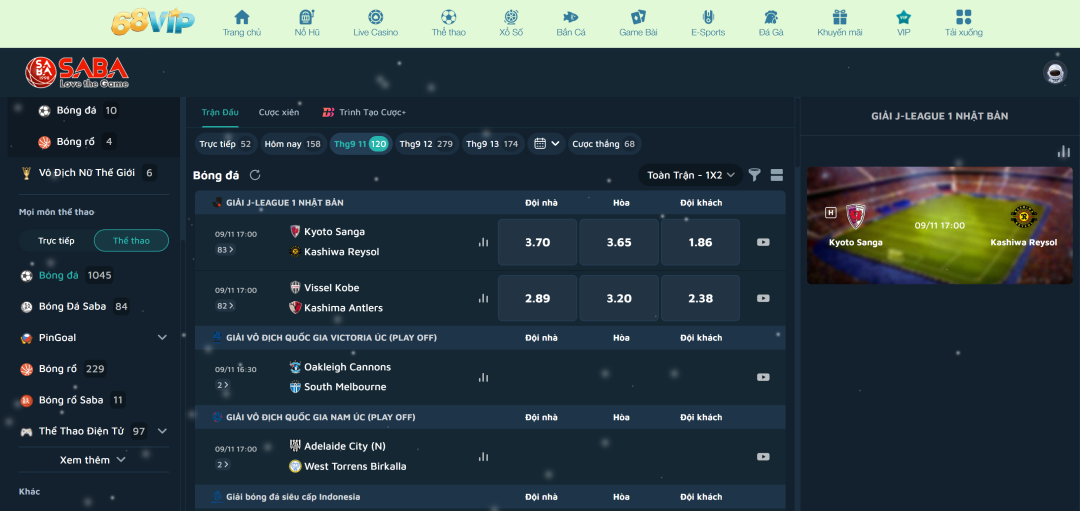Open the E-Sports section
This screenshot has height=511, width=1080.
(x=708, y=23)
